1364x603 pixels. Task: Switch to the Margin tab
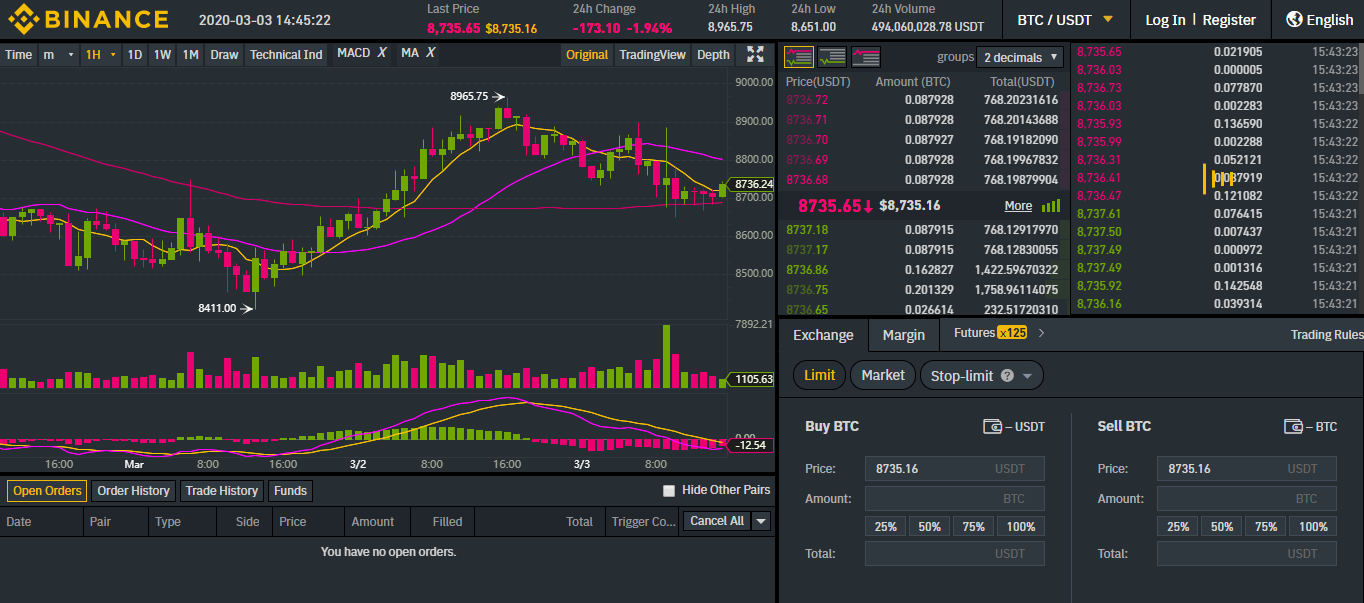click(x=904, y=335)
